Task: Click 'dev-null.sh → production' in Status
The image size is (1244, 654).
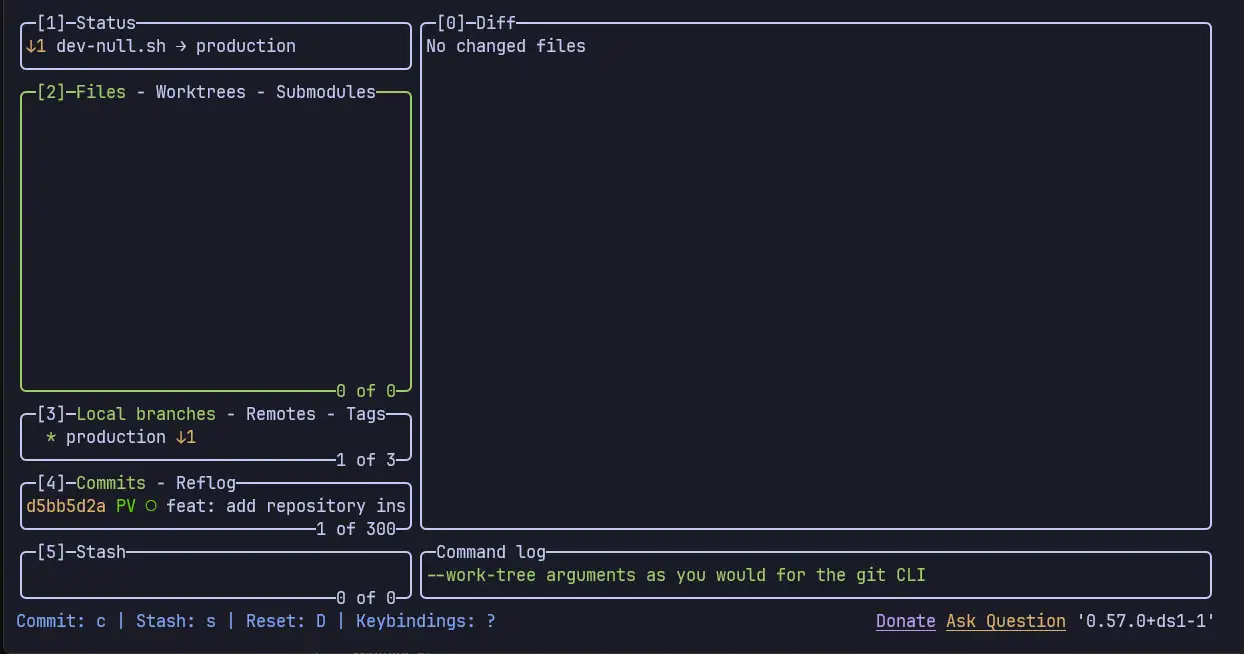Action: pos(176,46)
